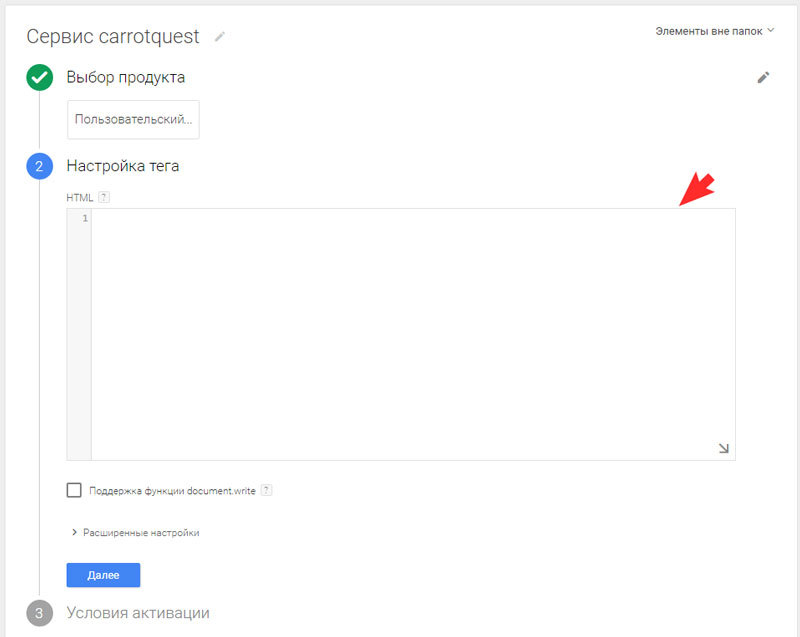The width and height of the screenshot is (800, 637).
Task: Select the gray step 3 circle
Action: pos(39,613)
